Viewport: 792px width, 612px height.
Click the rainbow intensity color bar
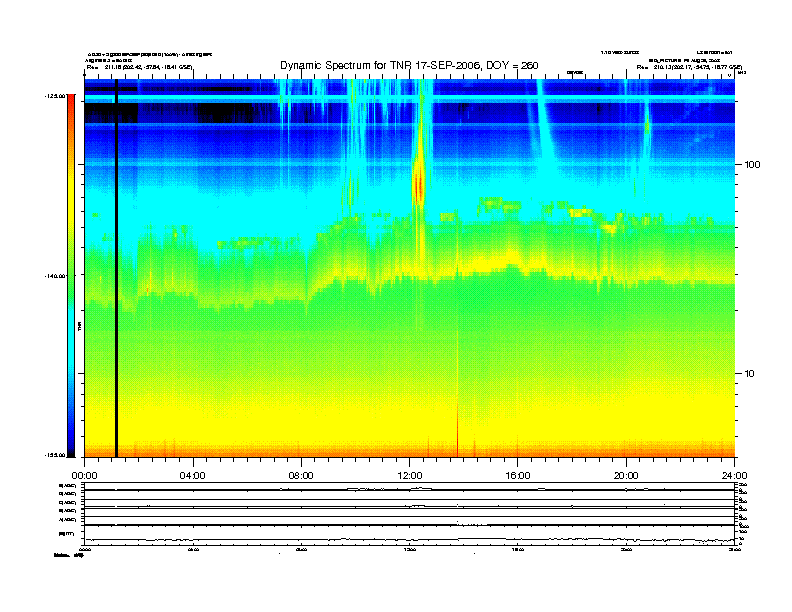click(x=71, y=276)
